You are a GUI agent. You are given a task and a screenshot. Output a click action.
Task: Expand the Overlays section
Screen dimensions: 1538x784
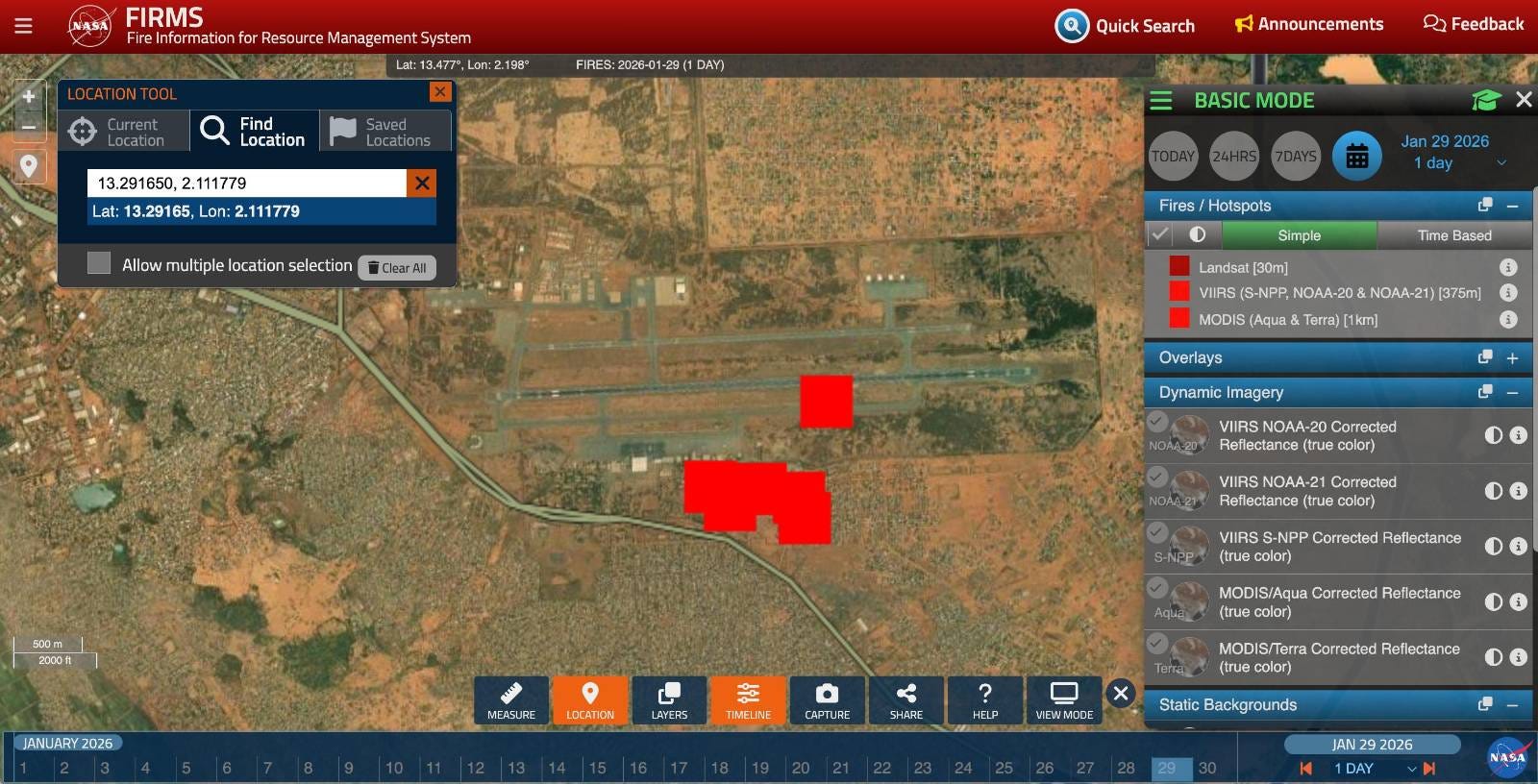pos(1512,357)
